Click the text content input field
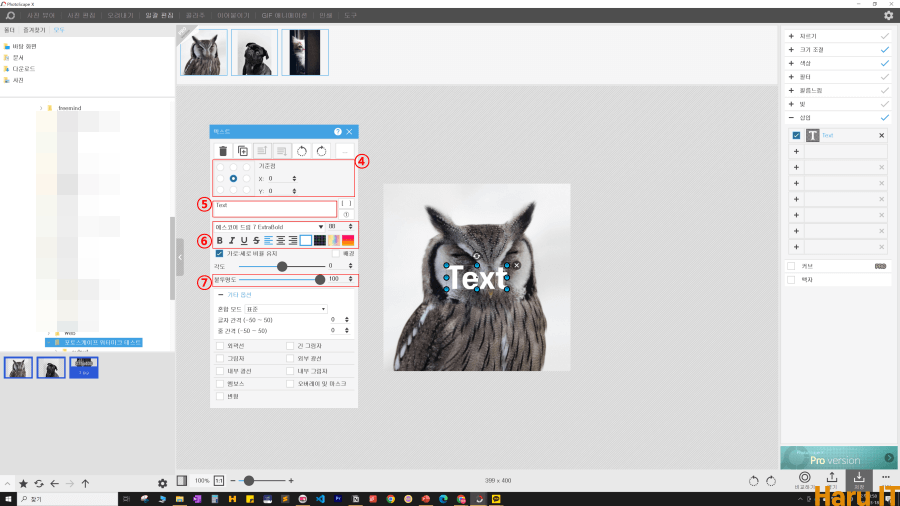This screenshot has width=900, height=506. [x=274, y=209]
